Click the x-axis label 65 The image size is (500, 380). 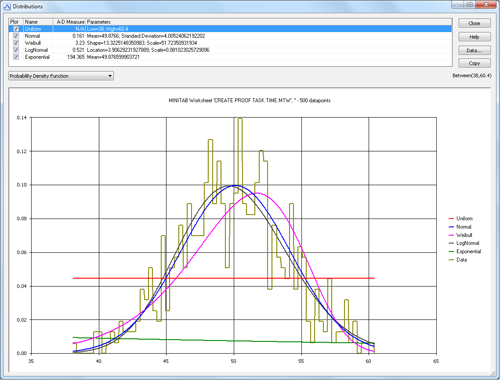[x=436, y=361]
